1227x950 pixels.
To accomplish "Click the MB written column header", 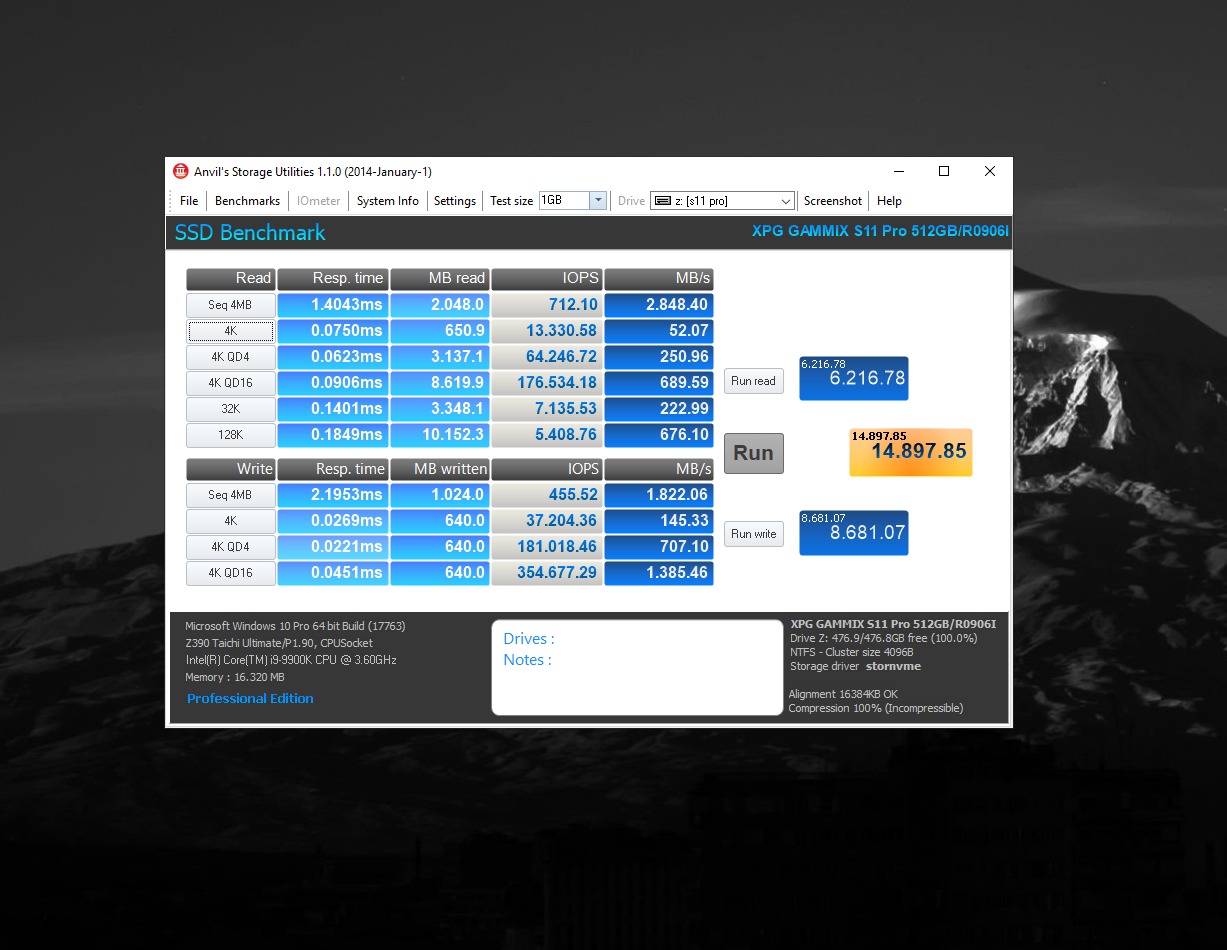I will (439, 469).
